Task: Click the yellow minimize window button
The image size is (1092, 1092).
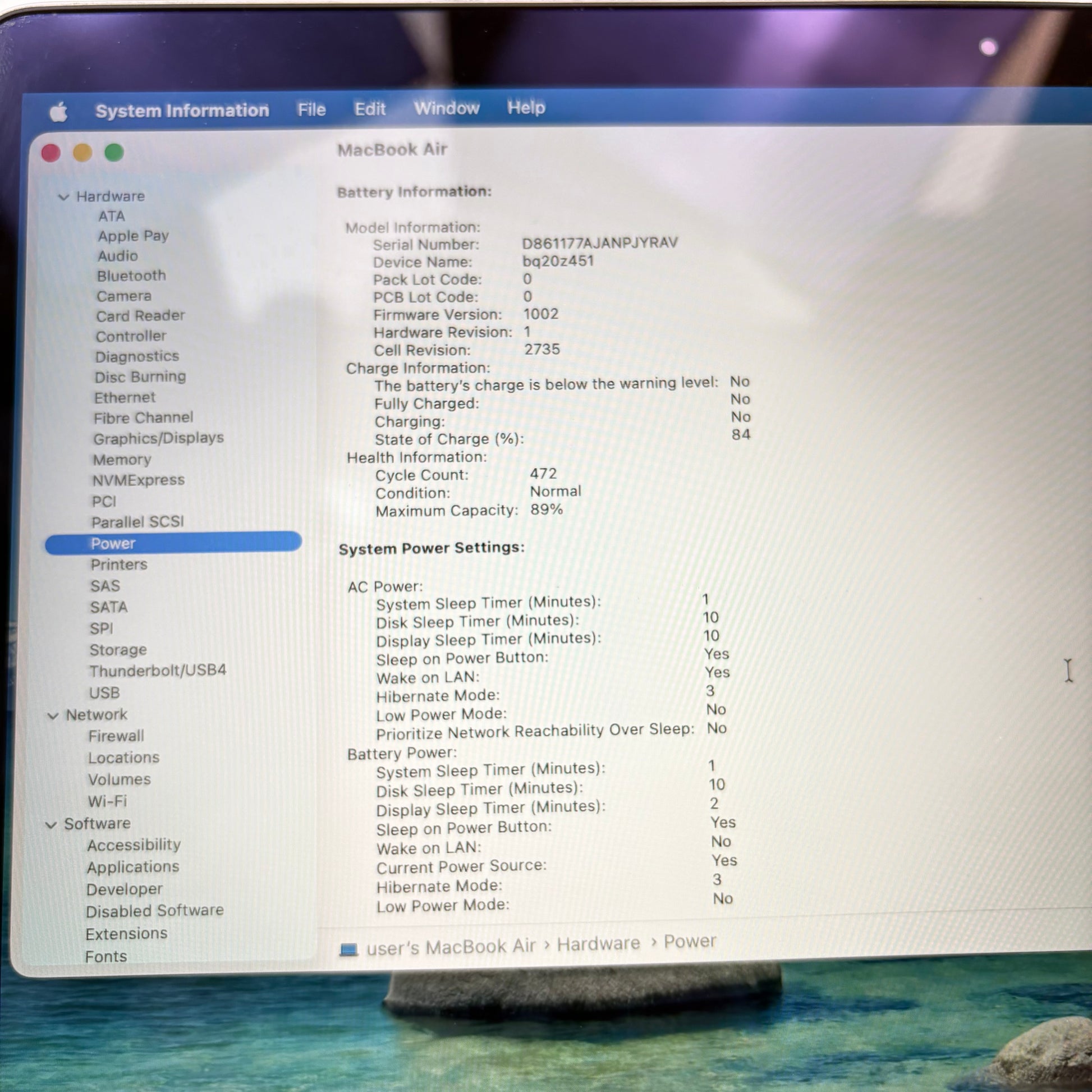Action: coord(82,153)
